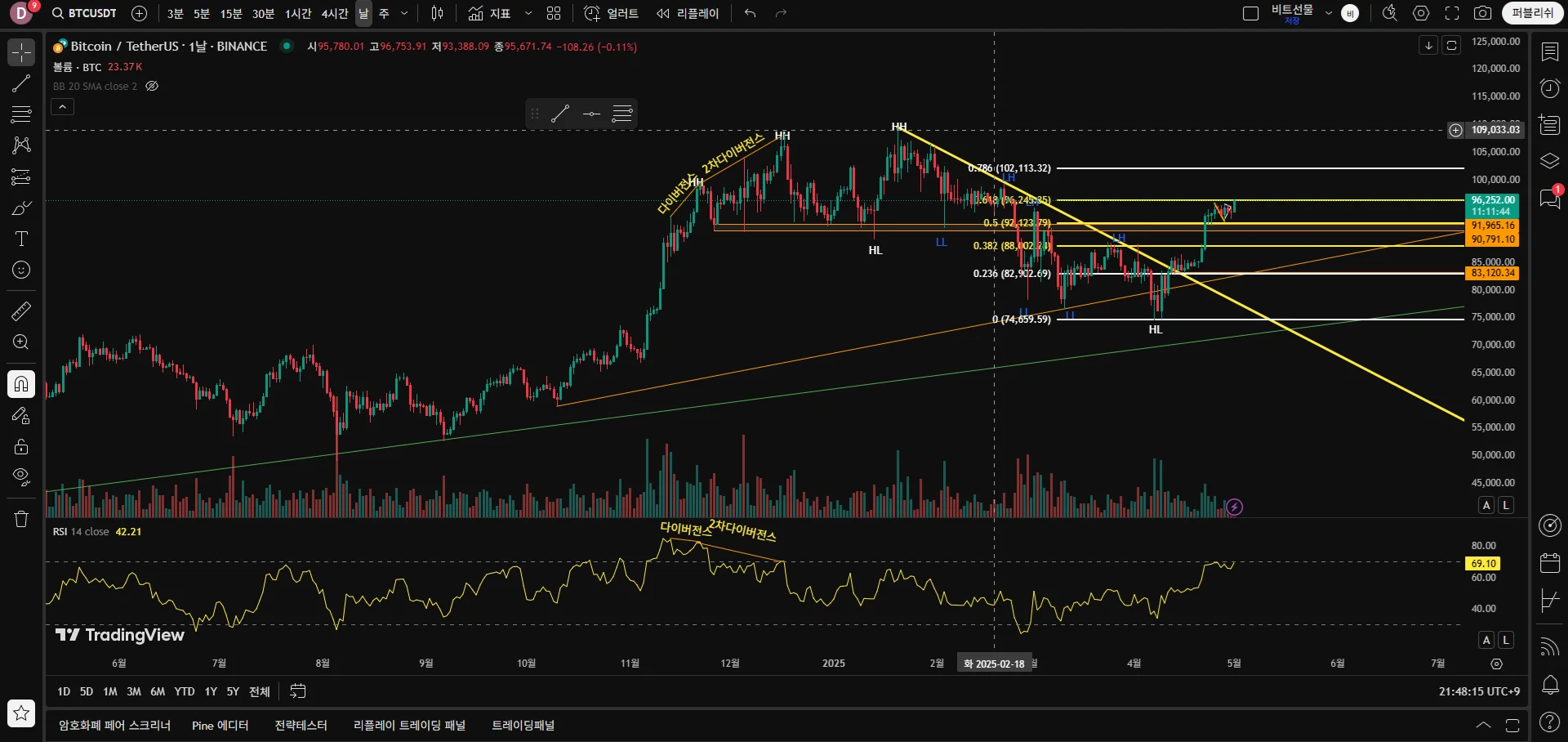
Task: Redo the last undone action
Action: point(781,13)
